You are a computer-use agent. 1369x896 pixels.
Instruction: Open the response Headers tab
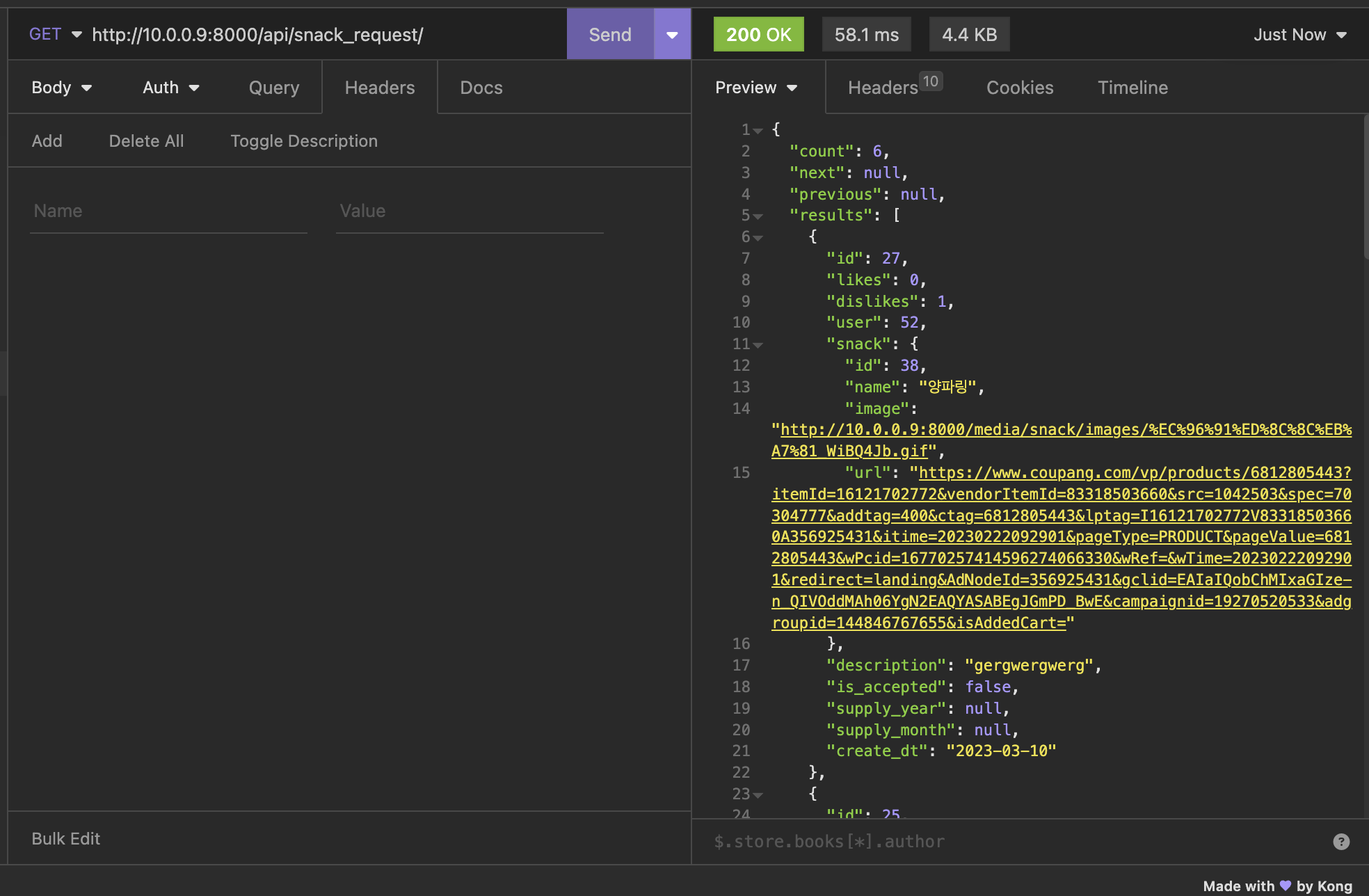(883, 88)
